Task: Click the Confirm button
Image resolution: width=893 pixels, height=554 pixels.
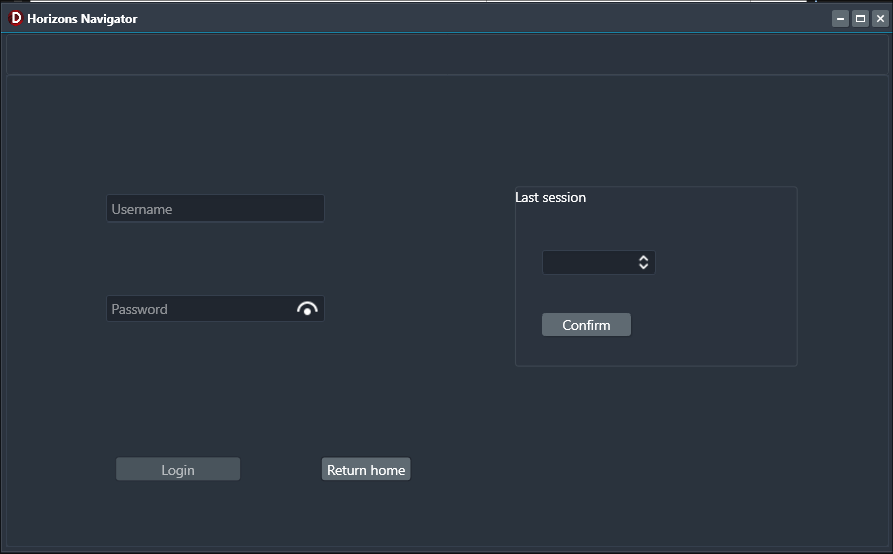Action: pos(586,325)
